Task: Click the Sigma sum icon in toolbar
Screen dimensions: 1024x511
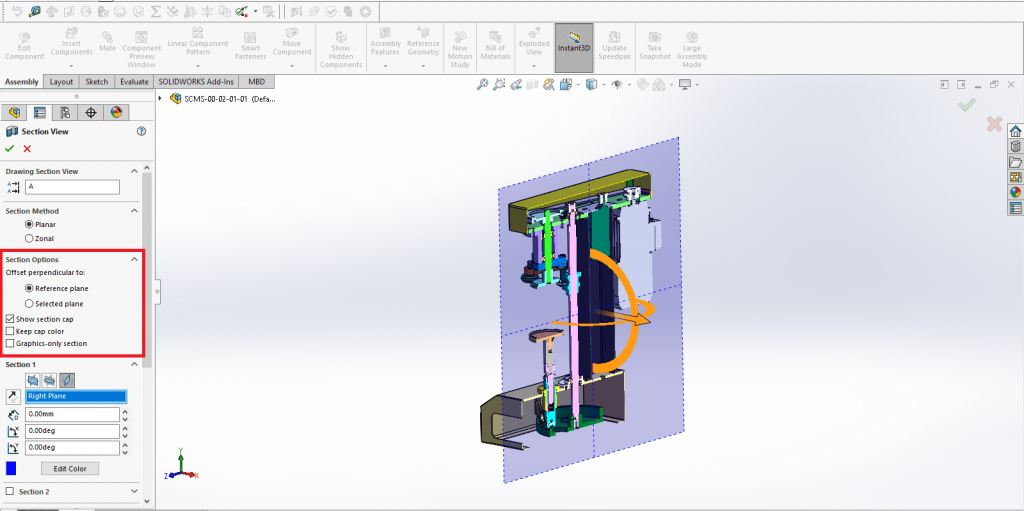Action: [155, 11]
